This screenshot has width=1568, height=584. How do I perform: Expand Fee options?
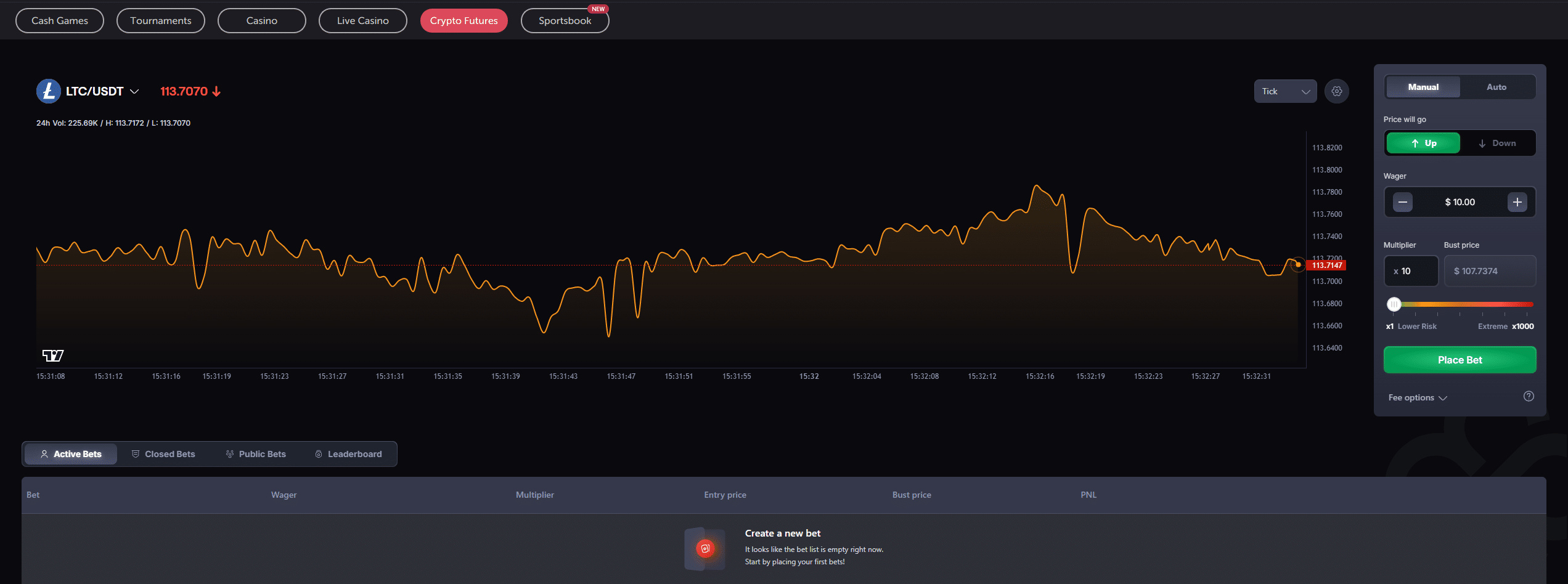(x=1417, y=397)
